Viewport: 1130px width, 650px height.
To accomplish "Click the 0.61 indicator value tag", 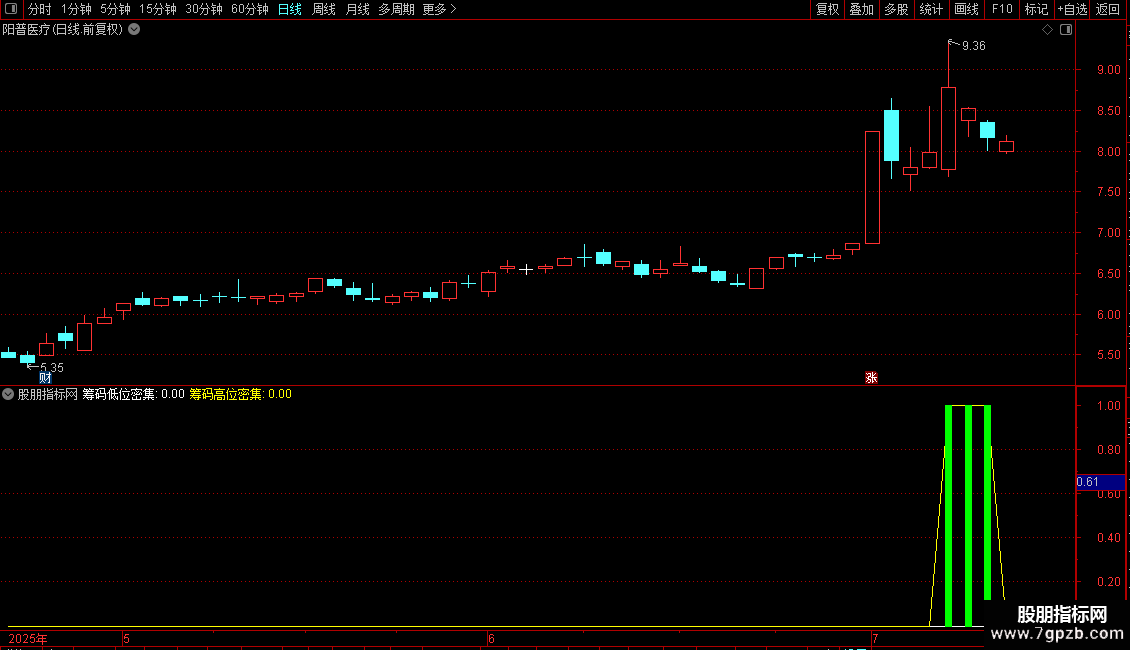I will (1100, 482).
